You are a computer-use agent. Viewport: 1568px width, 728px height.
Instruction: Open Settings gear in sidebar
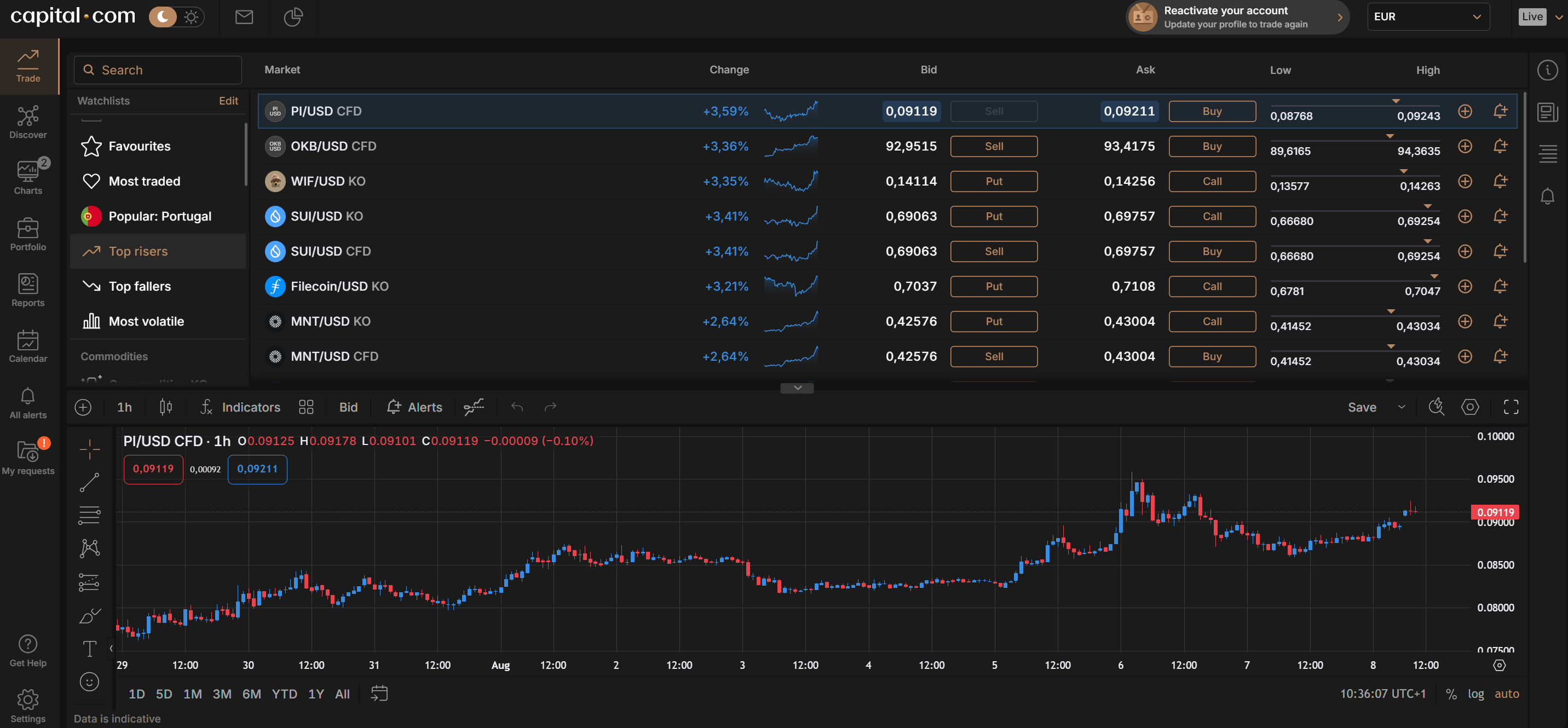pos(28,706)
